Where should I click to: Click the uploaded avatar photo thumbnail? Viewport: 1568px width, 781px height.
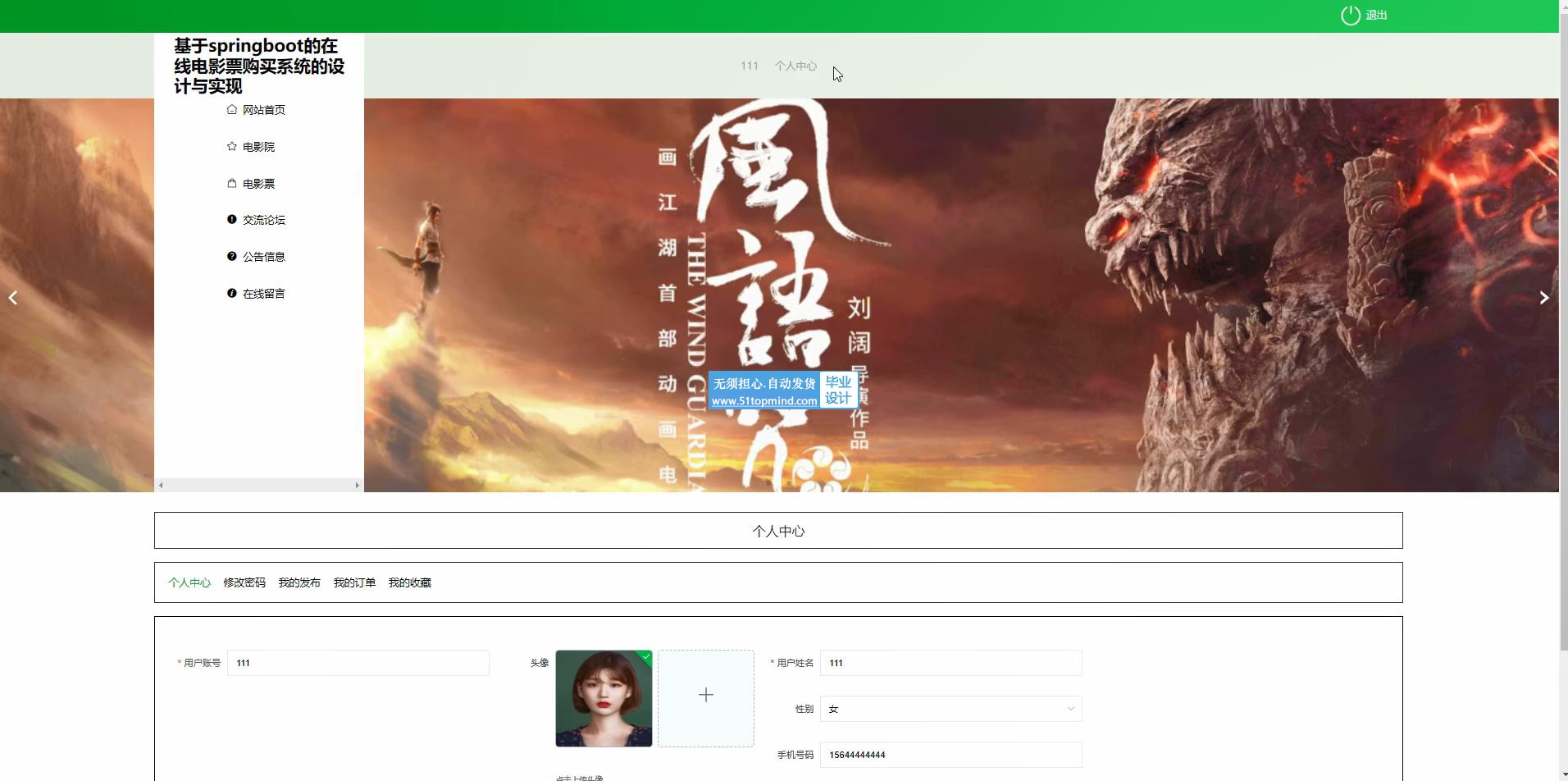point(604,698)
